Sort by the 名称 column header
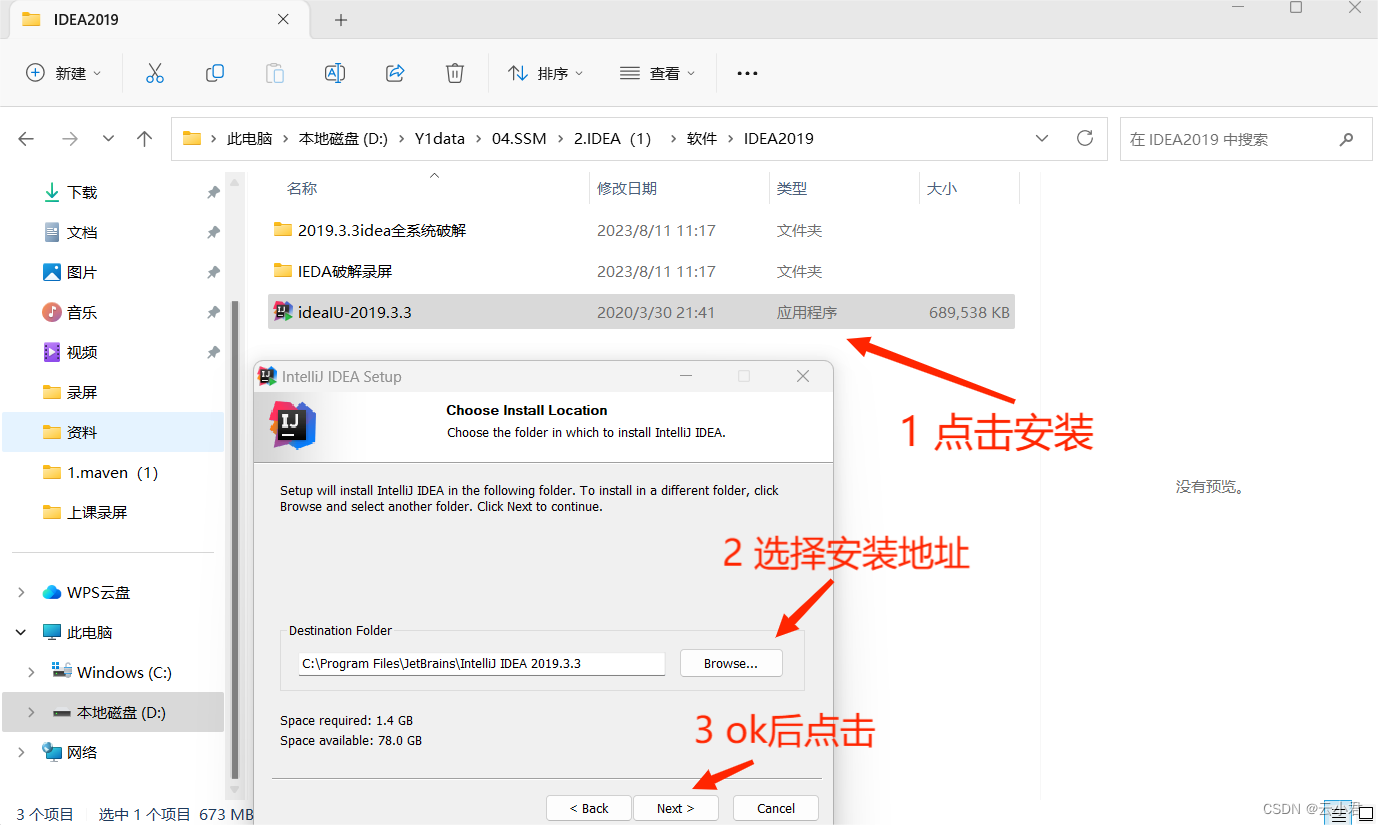This screenshot has width=1378, height=825. [302, 188]
